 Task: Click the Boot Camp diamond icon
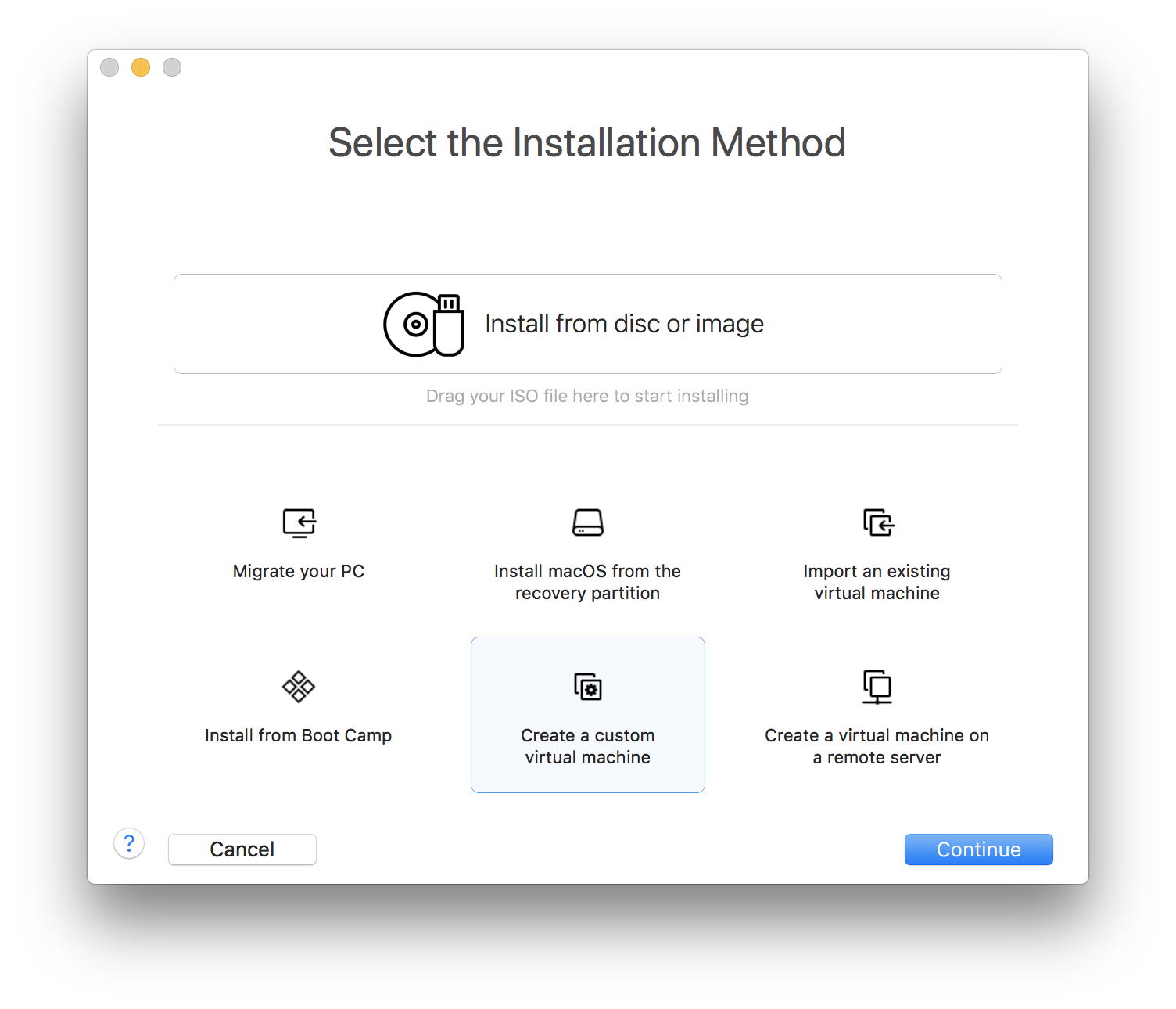(299, 687)
